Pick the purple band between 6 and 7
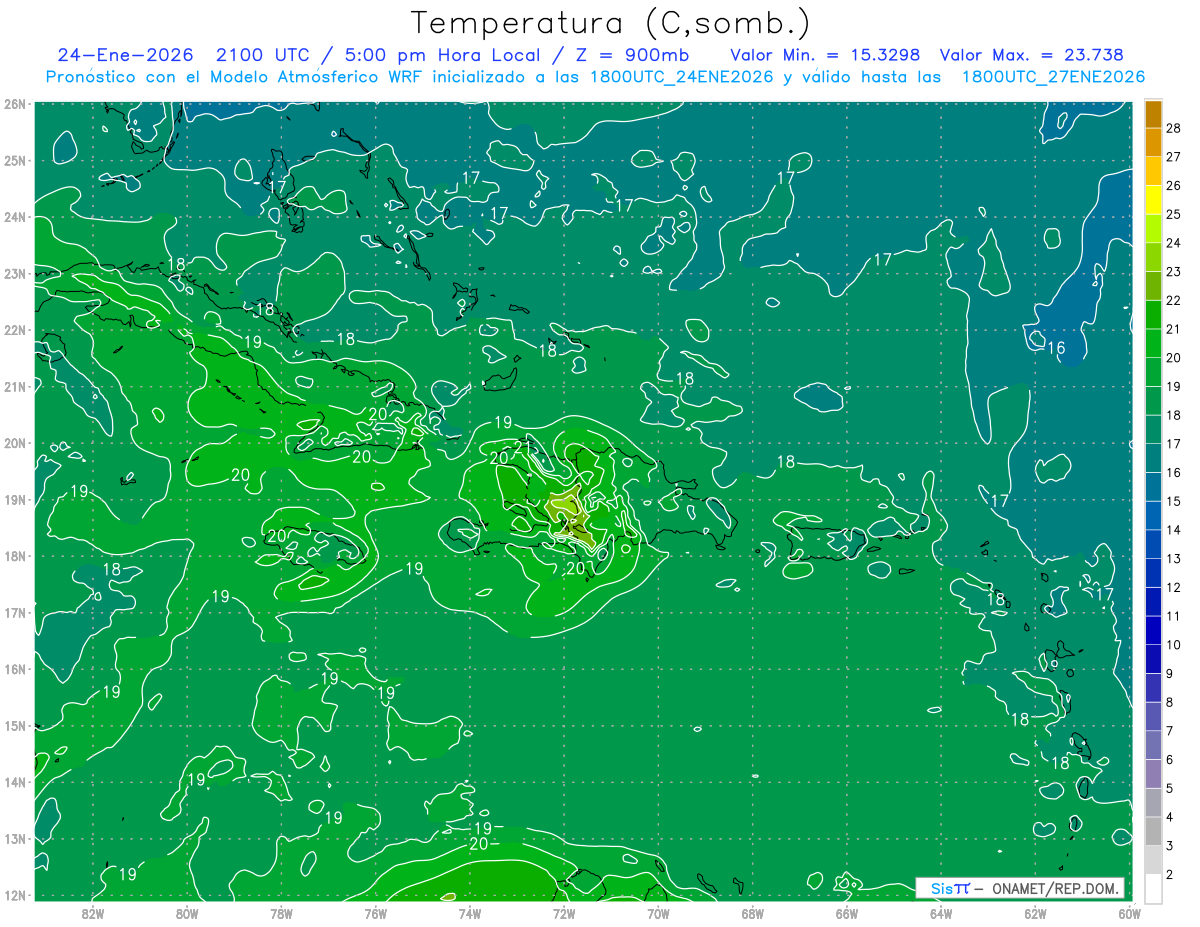Screen dimensions: 1200x927 pyautogui.click(x=1153, y=746)
